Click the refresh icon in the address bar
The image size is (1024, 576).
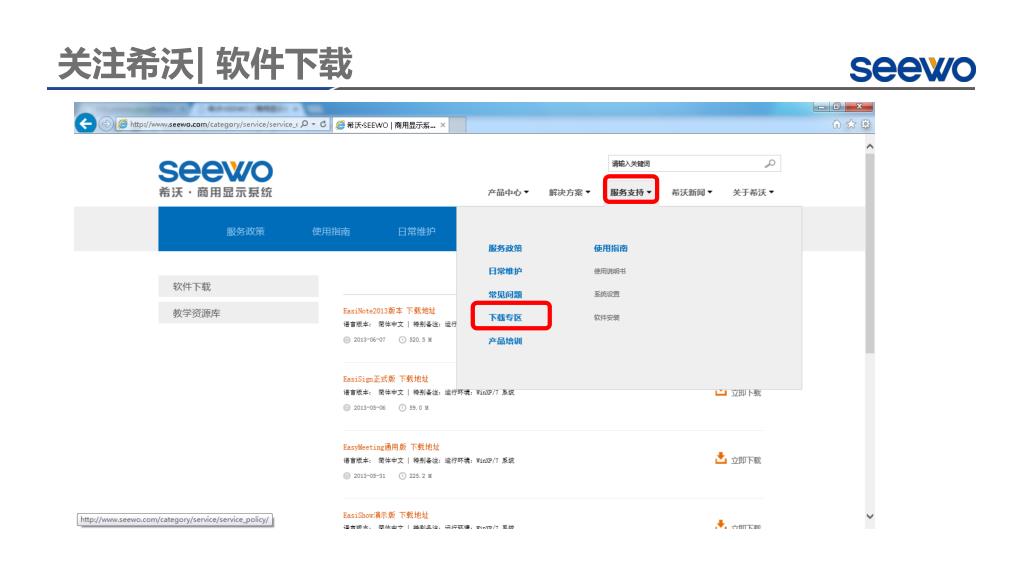coord(323,124)
